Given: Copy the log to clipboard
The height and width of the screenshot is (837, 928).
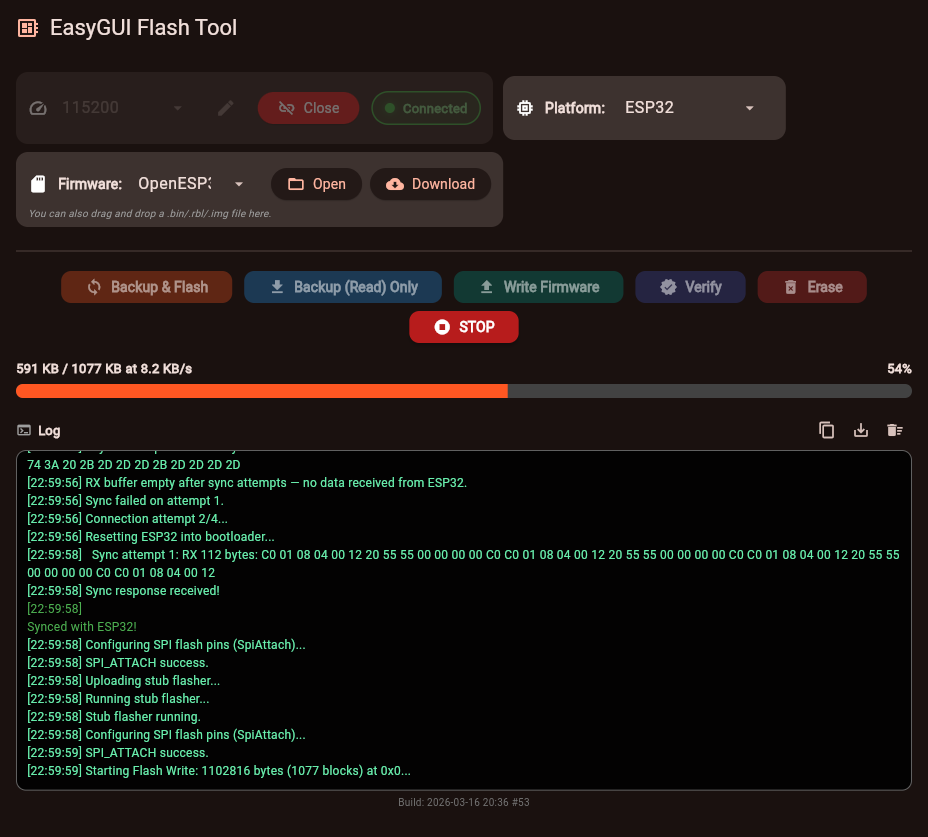Looking at the screenshot, I should pos(827,430).
